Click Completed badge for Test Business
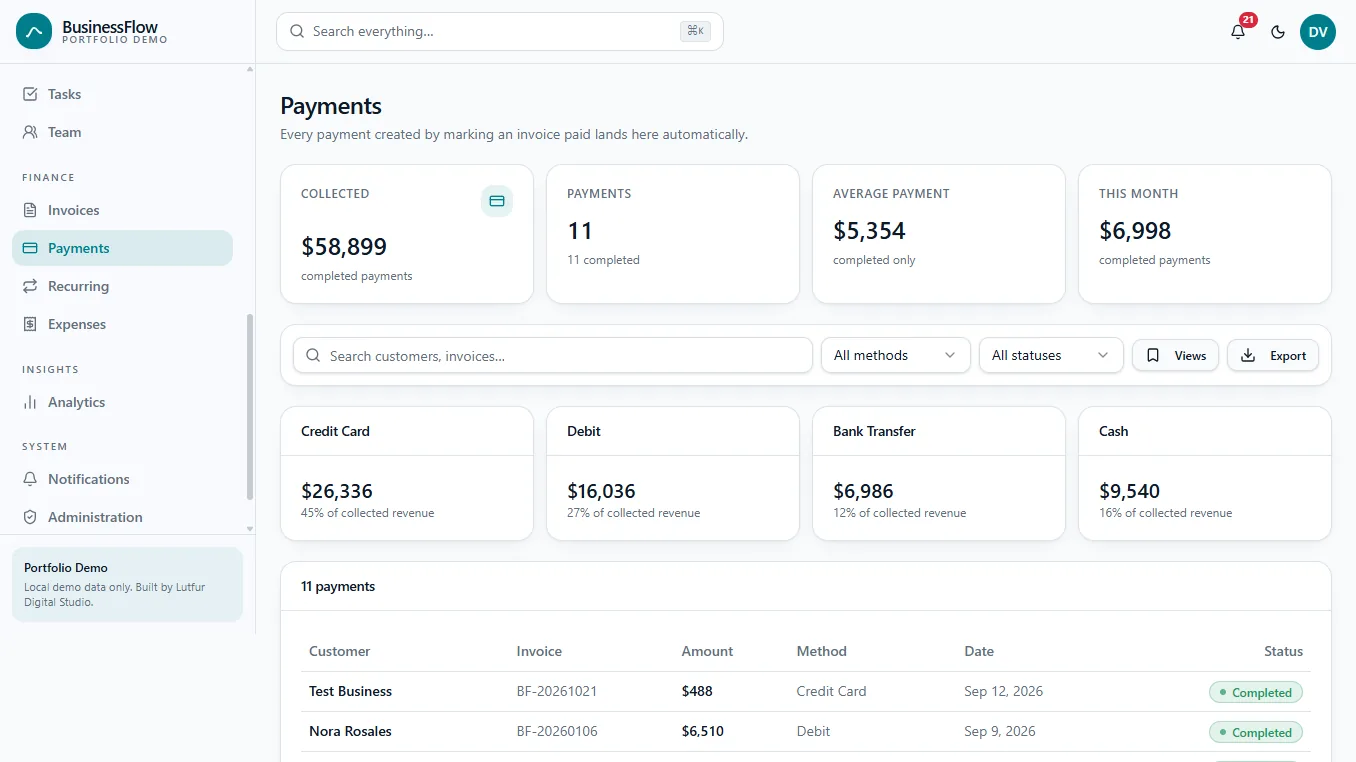 (x=1256, y=692)
